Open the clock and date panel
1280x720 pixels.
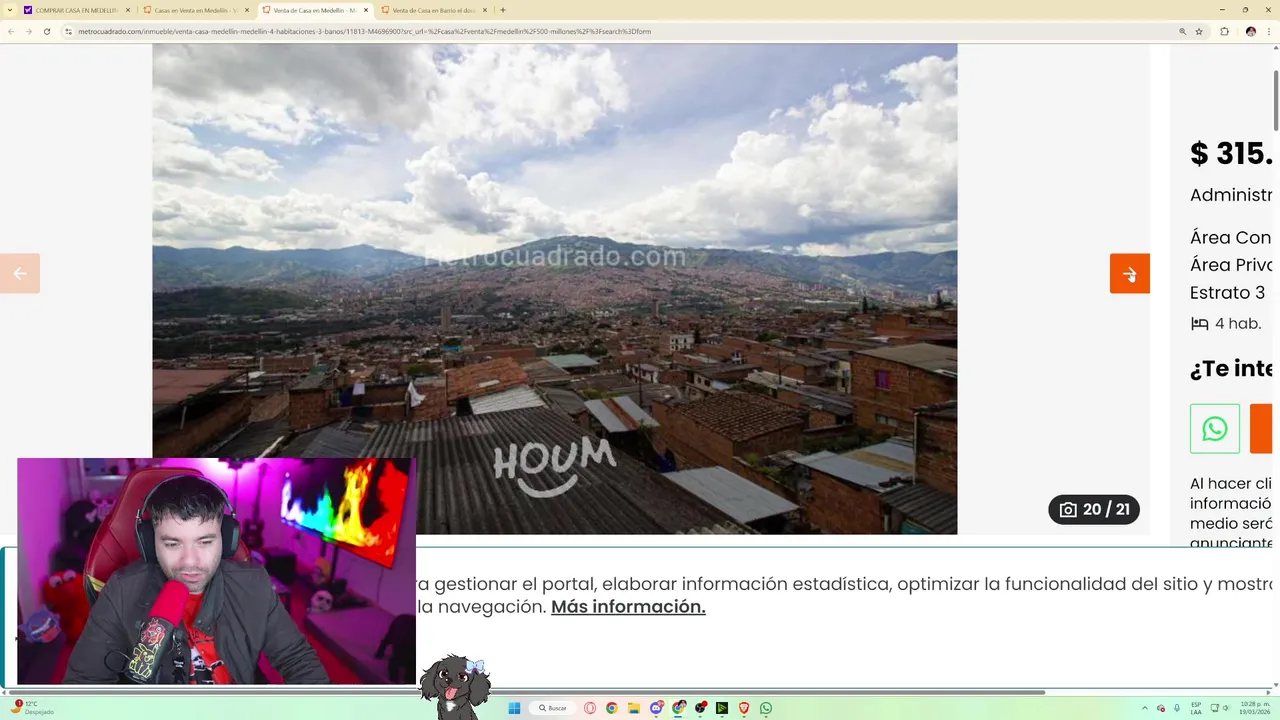pyautogui.click(x=1254, y=708)
